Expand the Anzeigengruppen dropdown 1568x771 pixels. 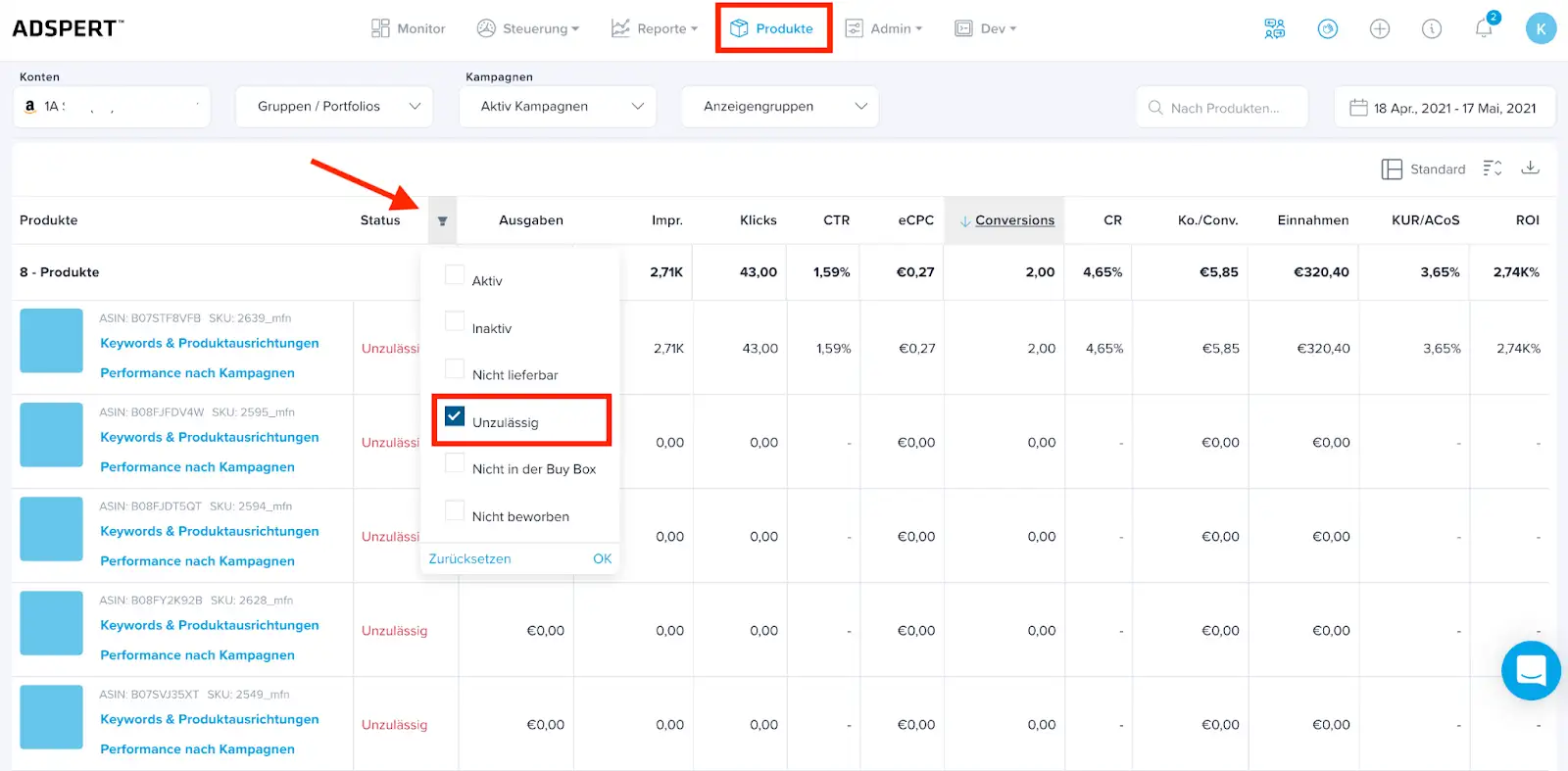tap(780, 107)
